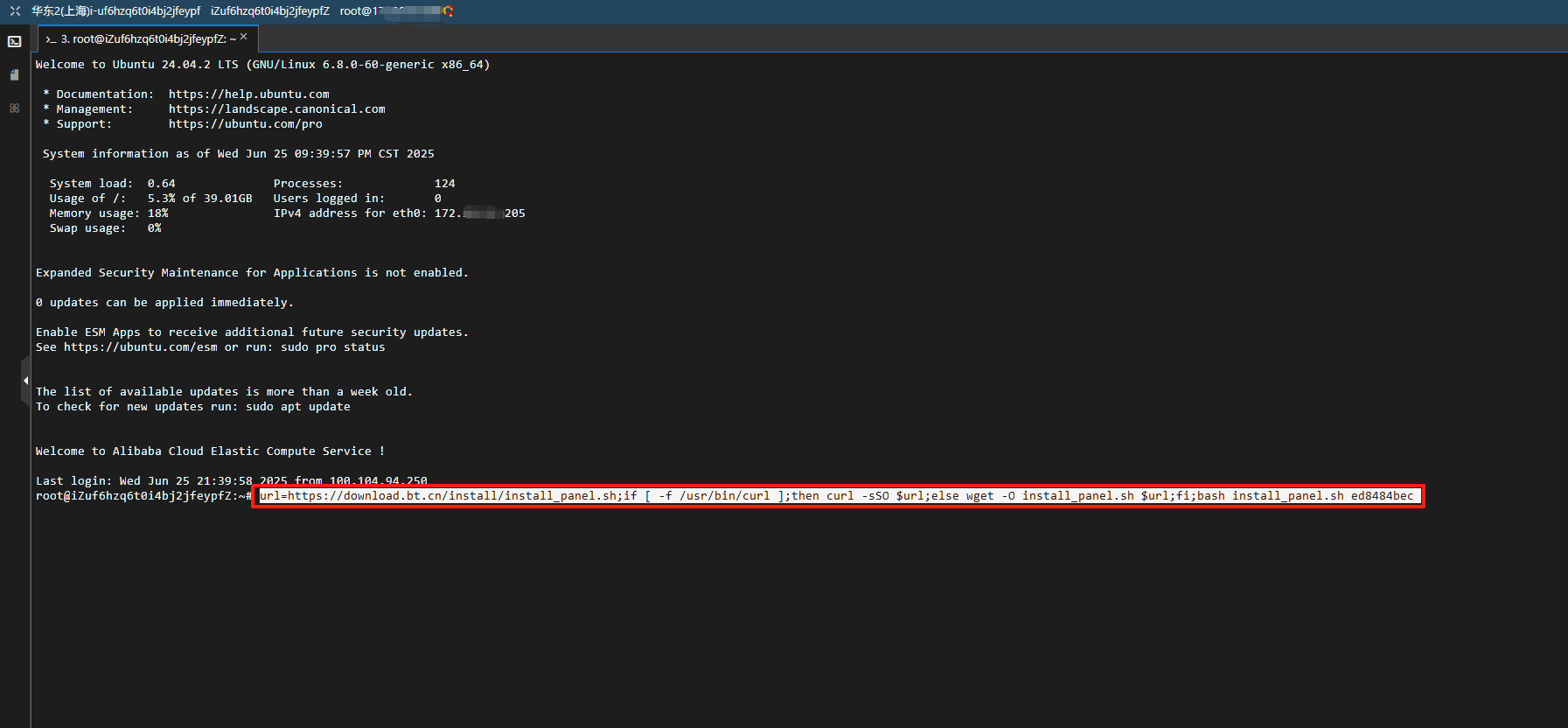
Task: Click the 'System load: 0.64' entry
Action: [x=113, y=183]
